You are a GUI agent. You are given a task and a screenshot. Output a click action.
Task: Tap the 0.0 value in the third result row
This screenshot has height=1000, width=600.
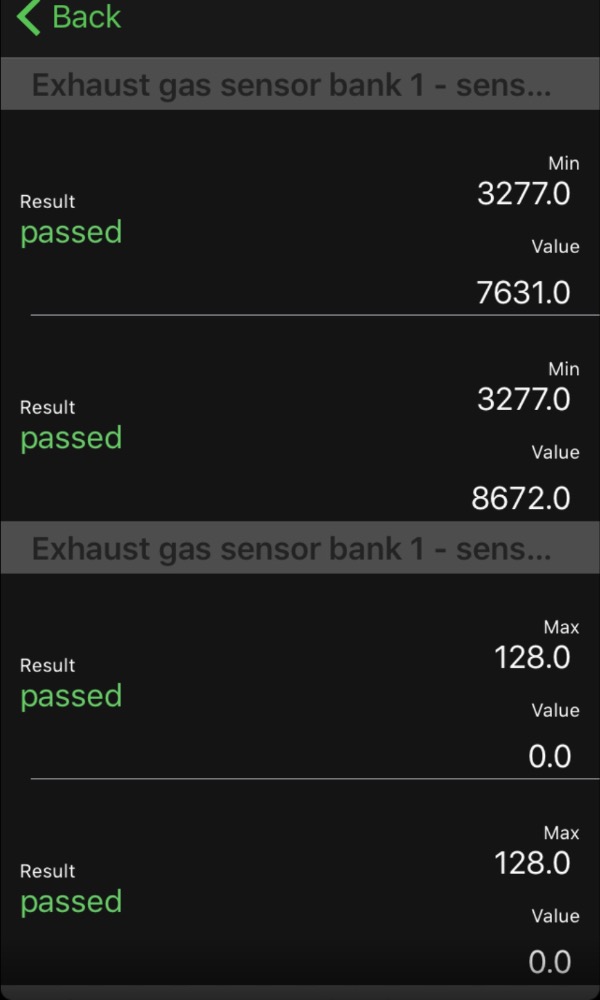pyautogui.click(x=550, y=756)
